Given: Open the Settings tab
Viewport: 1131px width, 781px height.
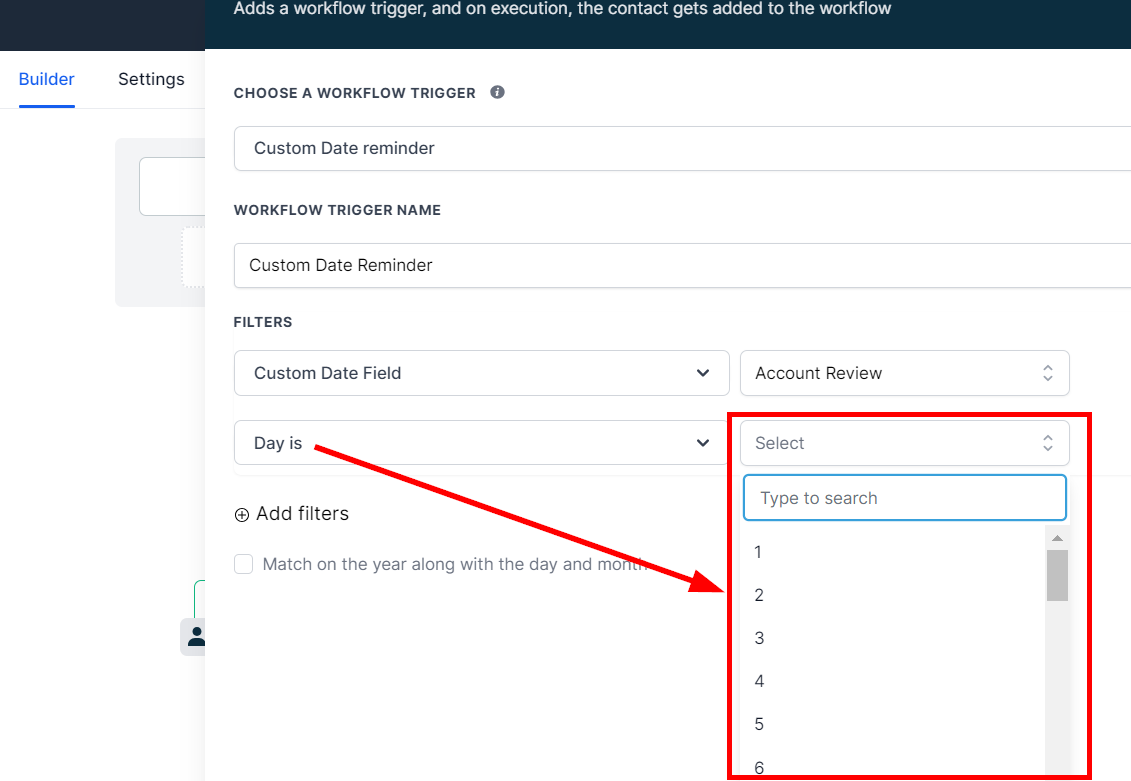Looking at the screenshot, I should click(x=151, y=79).
